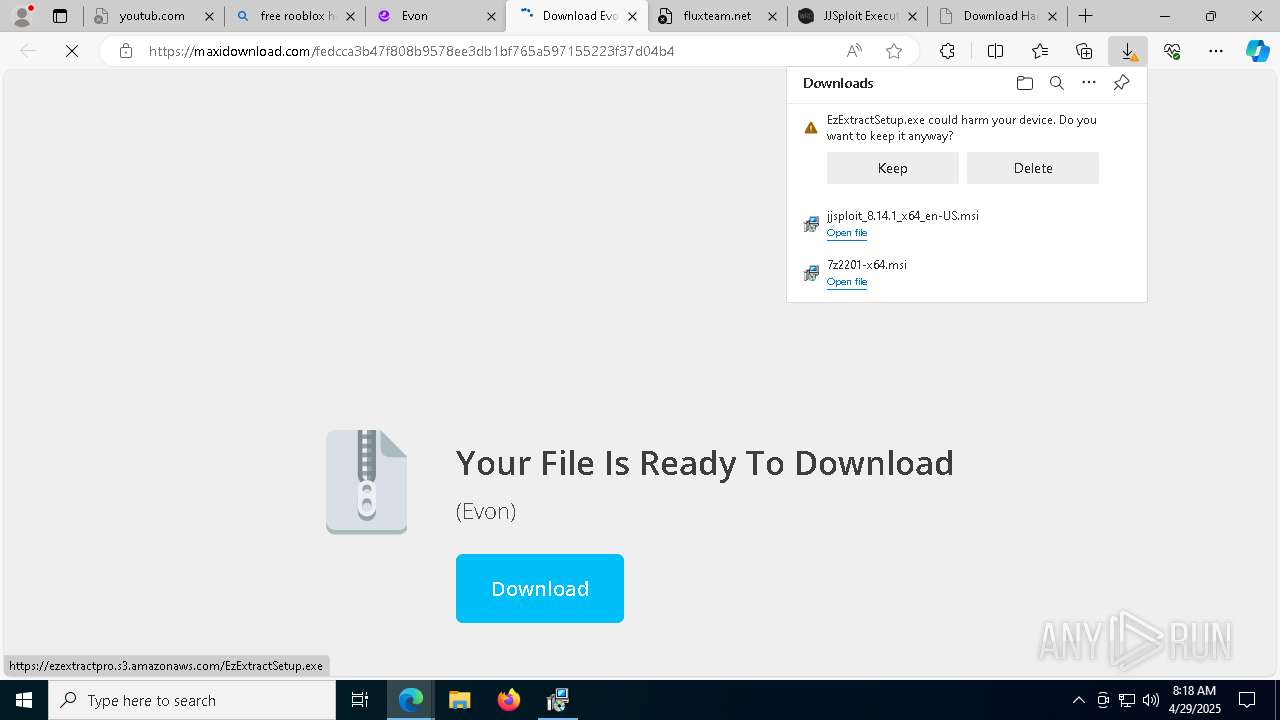Image resolution: width=1280 pixels, height=720 pixels.
Task: Open file link for jjsploit_8.14.1_x64_en-US.msi
Action: [847, 233]
